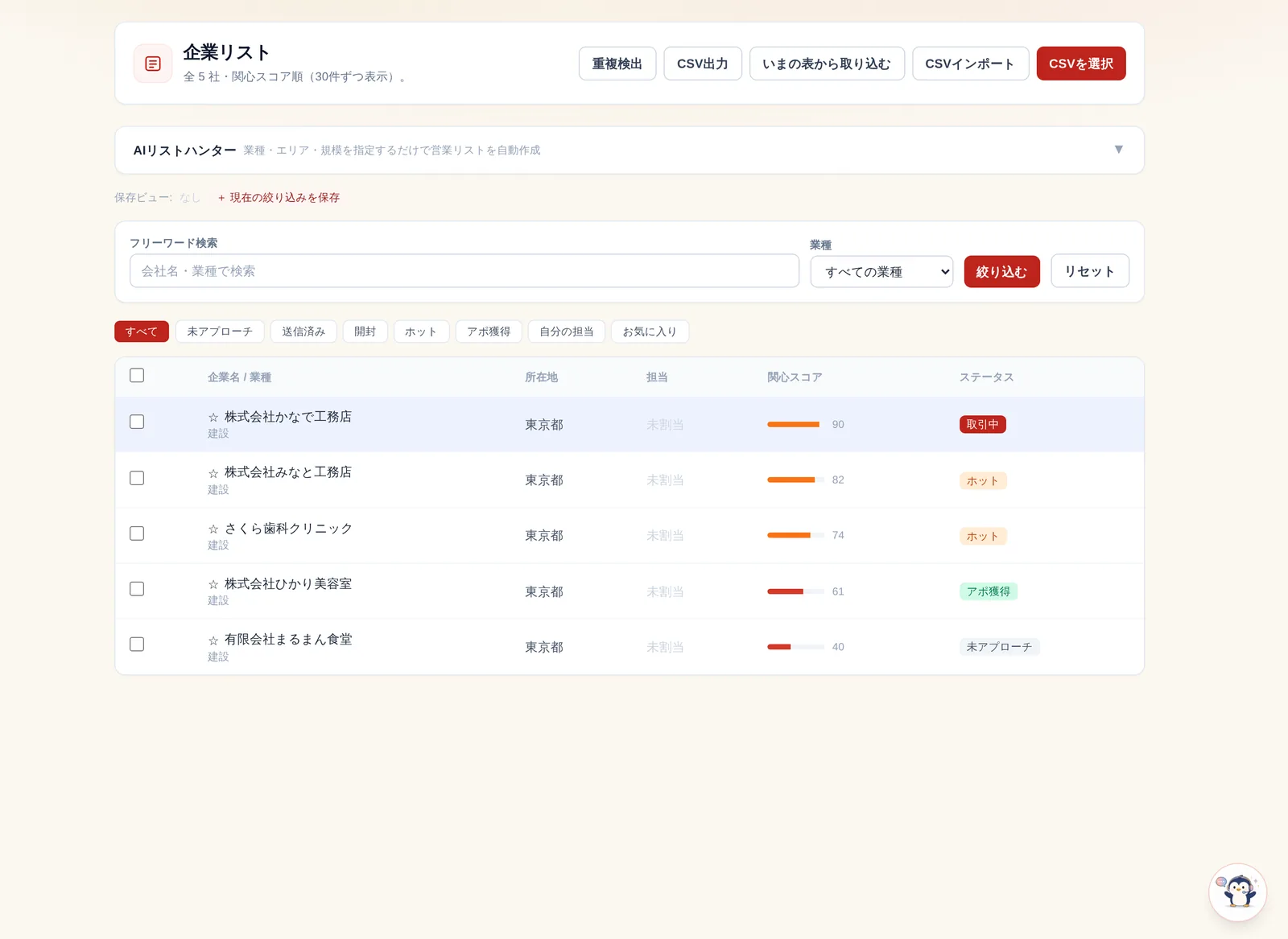
Task: Click the 関心スコア column header
Action: [x=795, y=377]
